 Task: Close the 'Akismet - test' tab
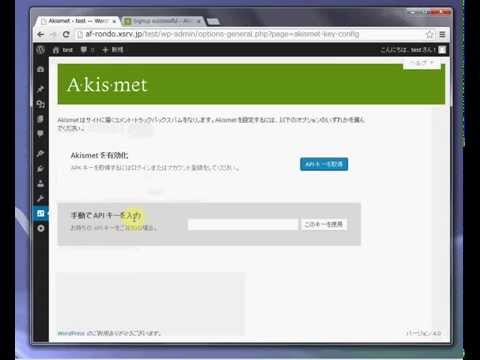114,21
